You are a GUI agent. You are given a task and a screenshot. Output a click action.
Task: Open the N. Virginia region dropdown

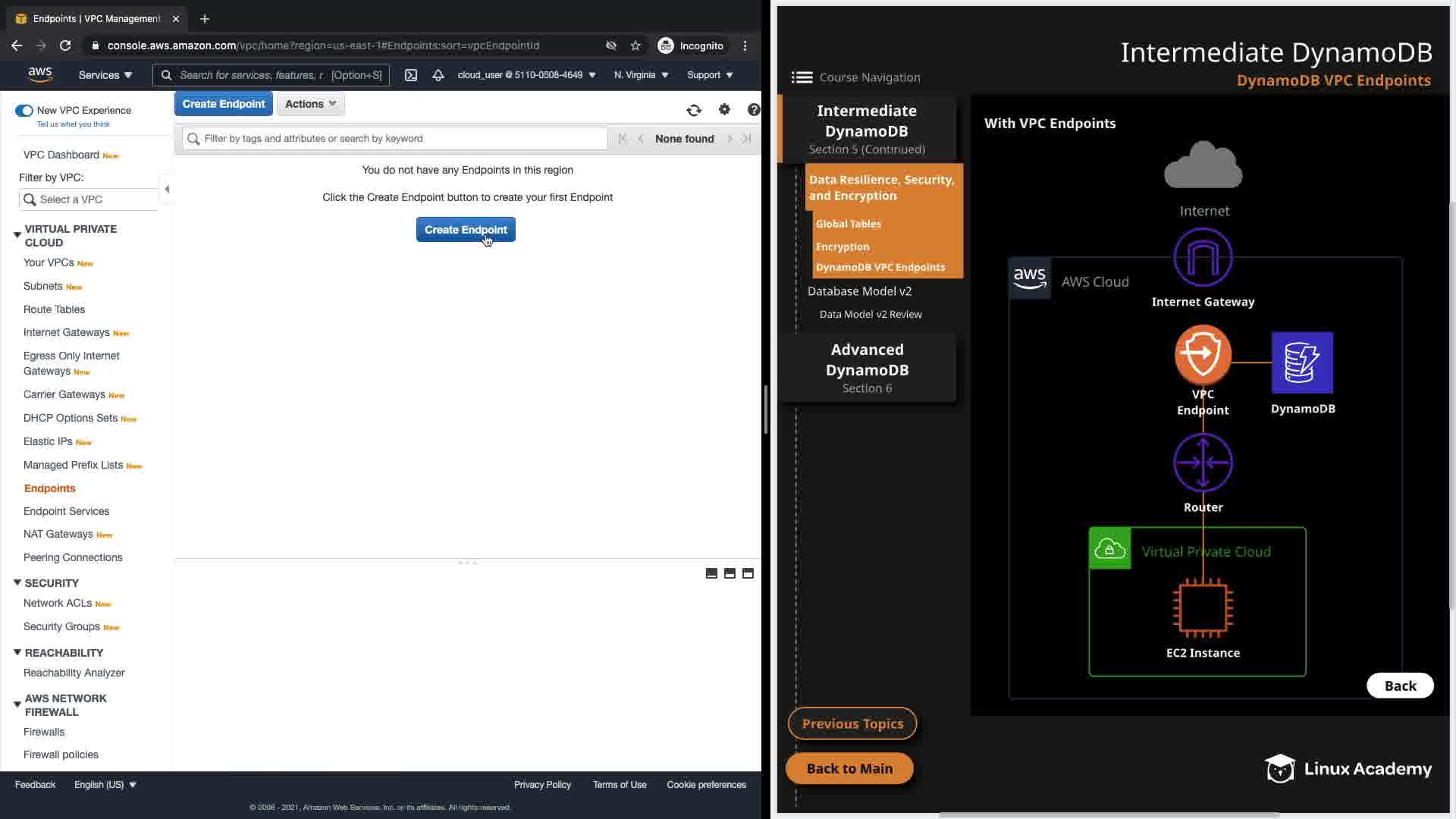(641, 75)
